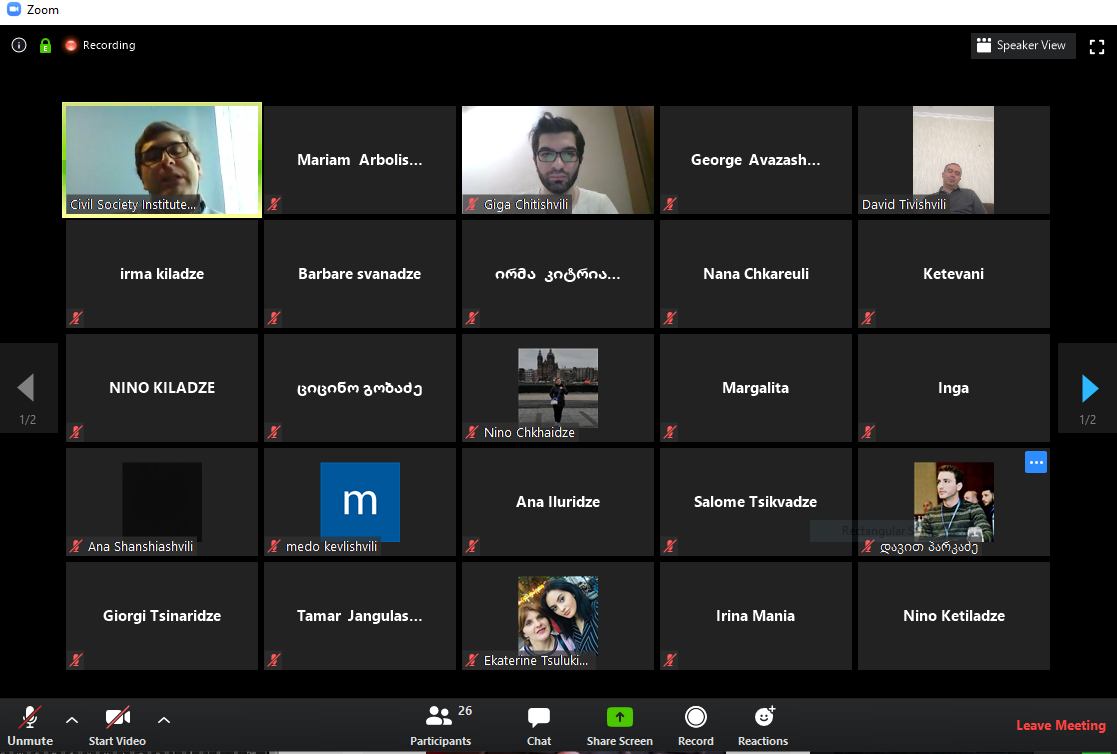Select Ekaterine Tsuluki... profile photo
The height and width of the screenshot is (754, 1117).
(558, 615)
